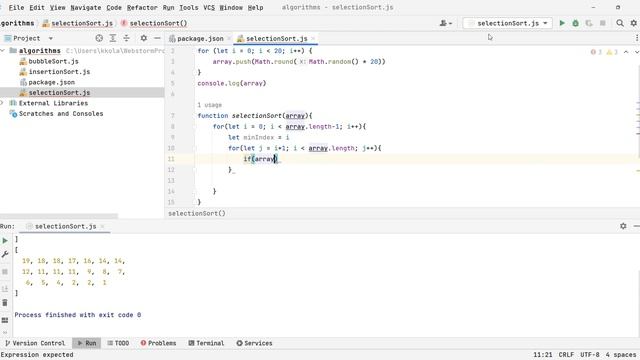The height and width of the screenshot is (360, 640).
Task: Stop process button in Run panel
Action: pos(5,271)
